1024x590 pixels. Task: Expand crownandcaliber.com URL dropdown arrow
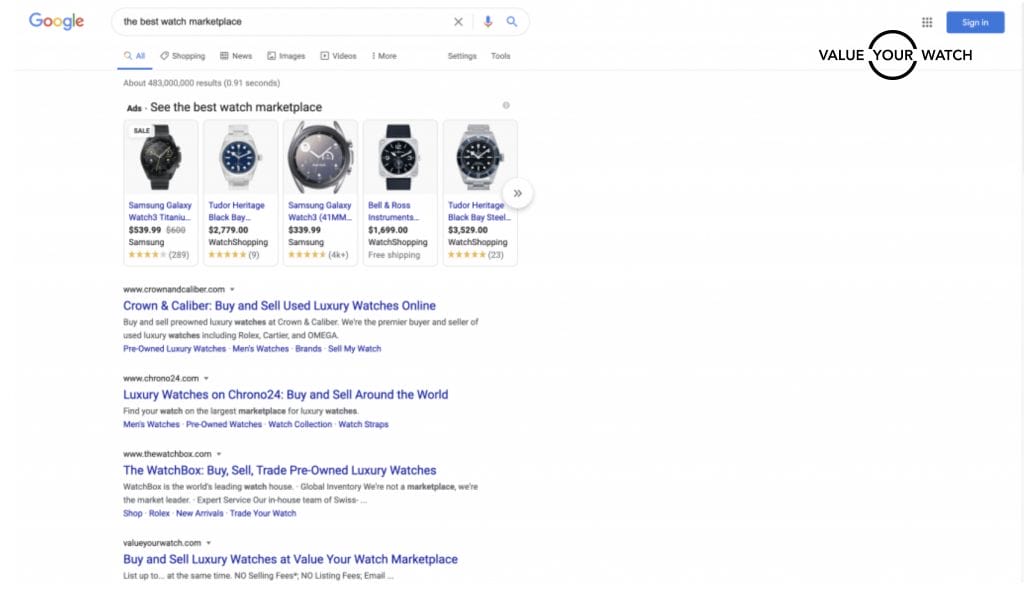tap(232, 289)
